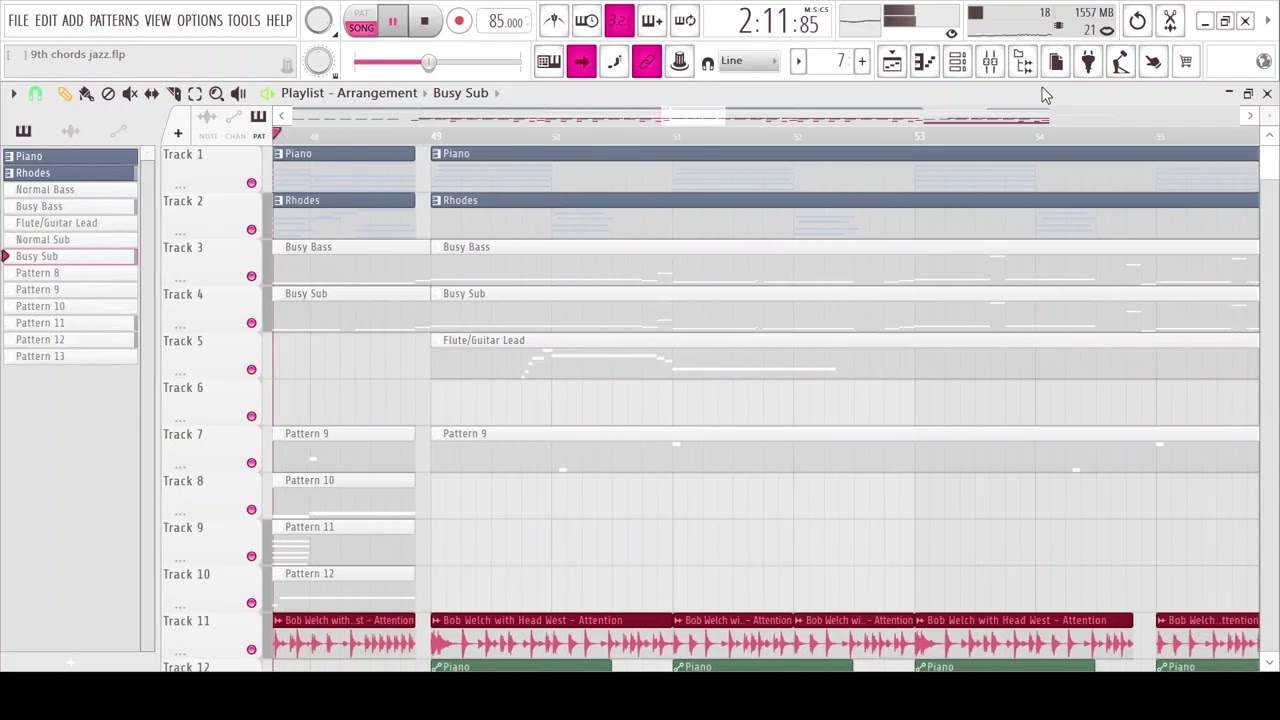
Task: Open the Playlist view from toolbar
Action: [892, 62]
